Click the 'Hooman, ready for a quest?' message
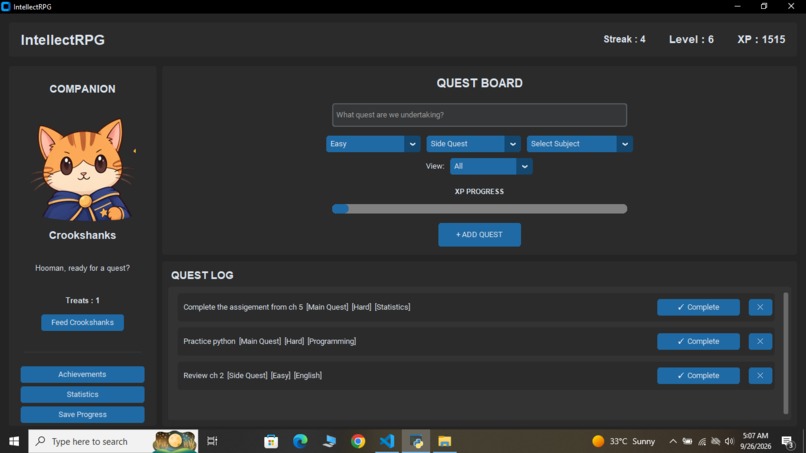This screenshot has width=806, height=453. coord(82,268)
